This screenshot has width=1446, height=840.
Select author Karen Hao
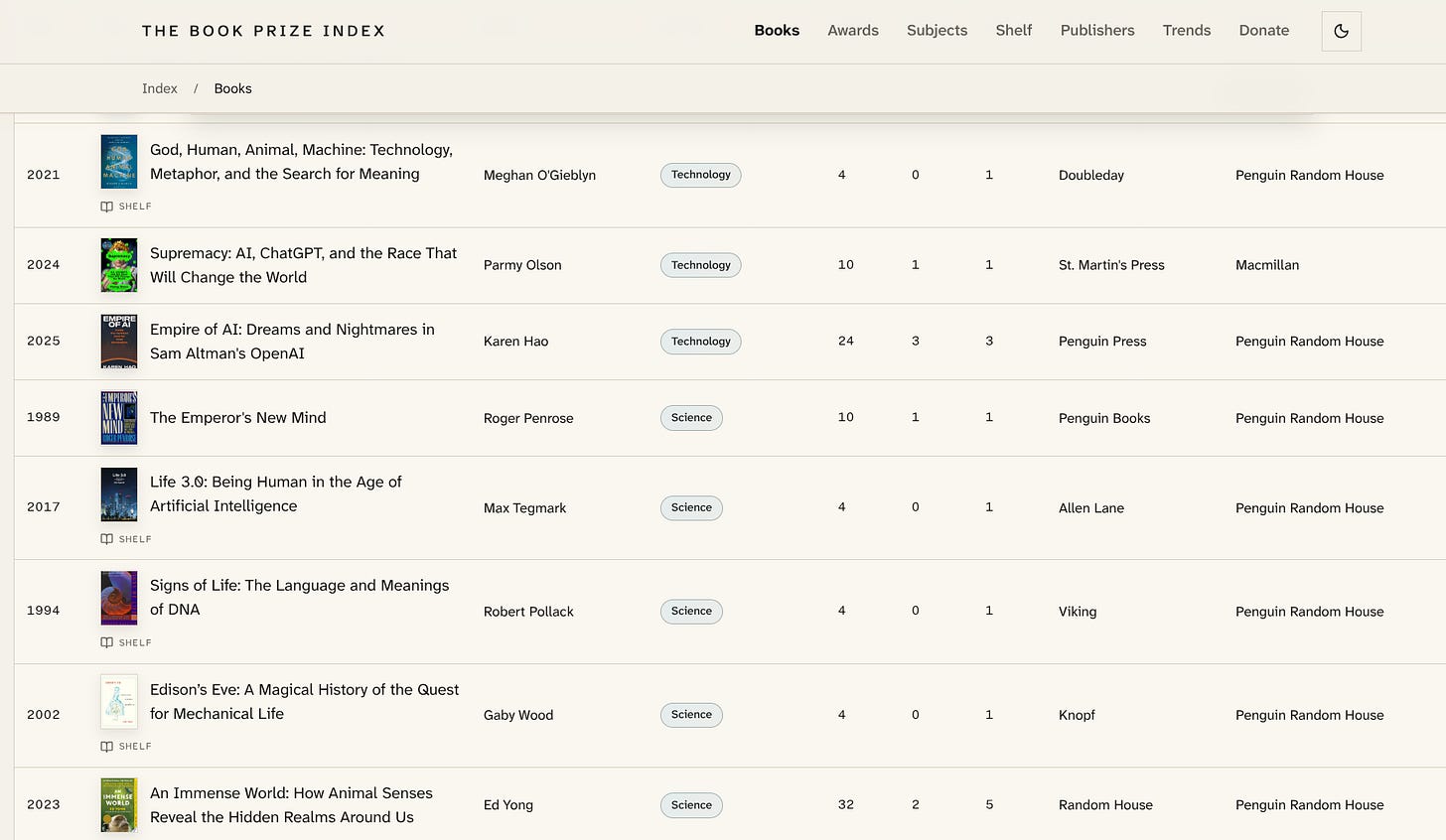515,342
